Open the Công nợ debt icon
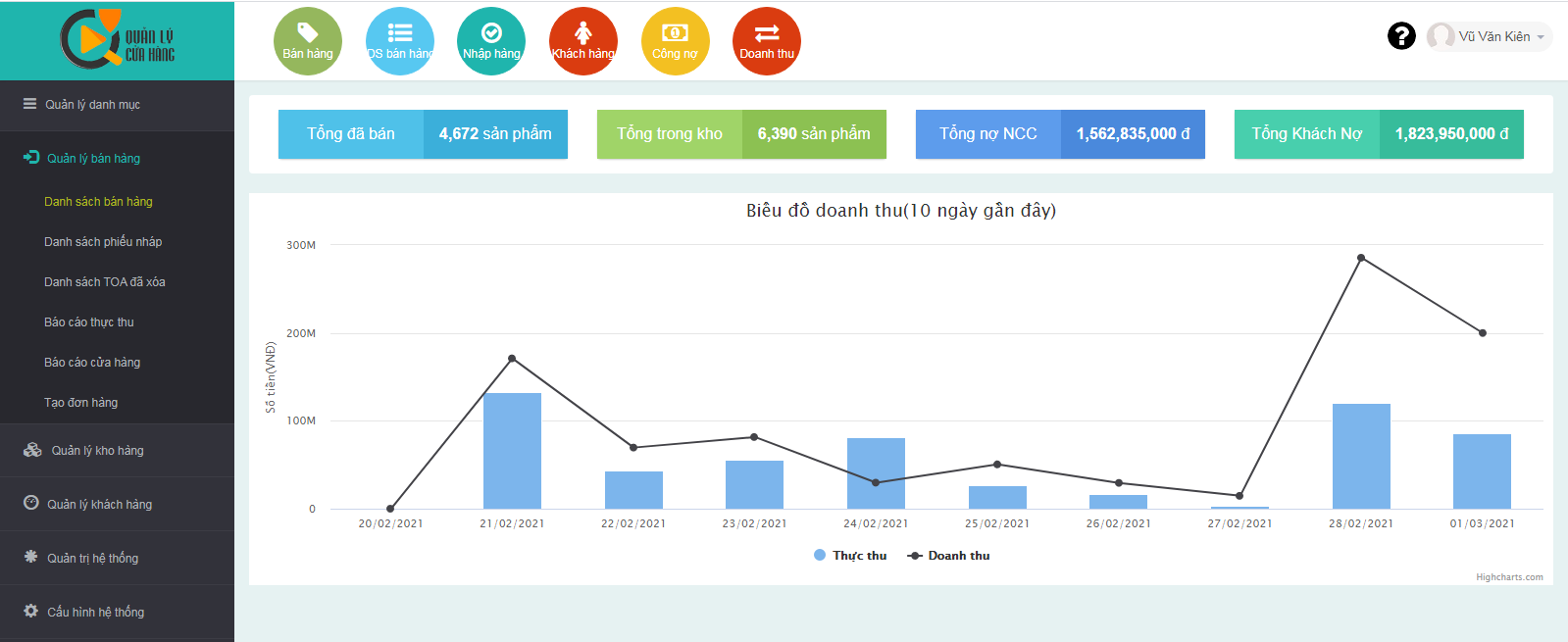Image resolution: width=1568 pixels, height=642 pixels. [x=675, y=41]
